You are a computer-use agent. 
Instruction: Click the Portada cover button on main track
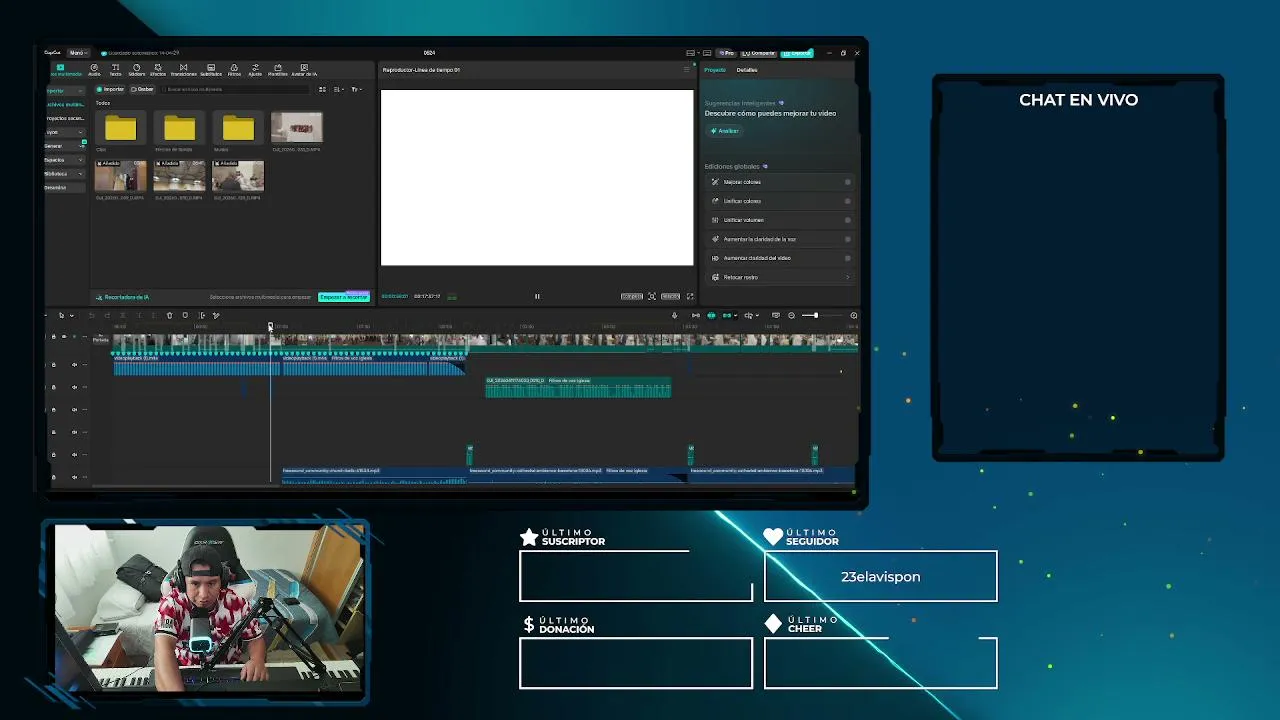tap(100, 339)
